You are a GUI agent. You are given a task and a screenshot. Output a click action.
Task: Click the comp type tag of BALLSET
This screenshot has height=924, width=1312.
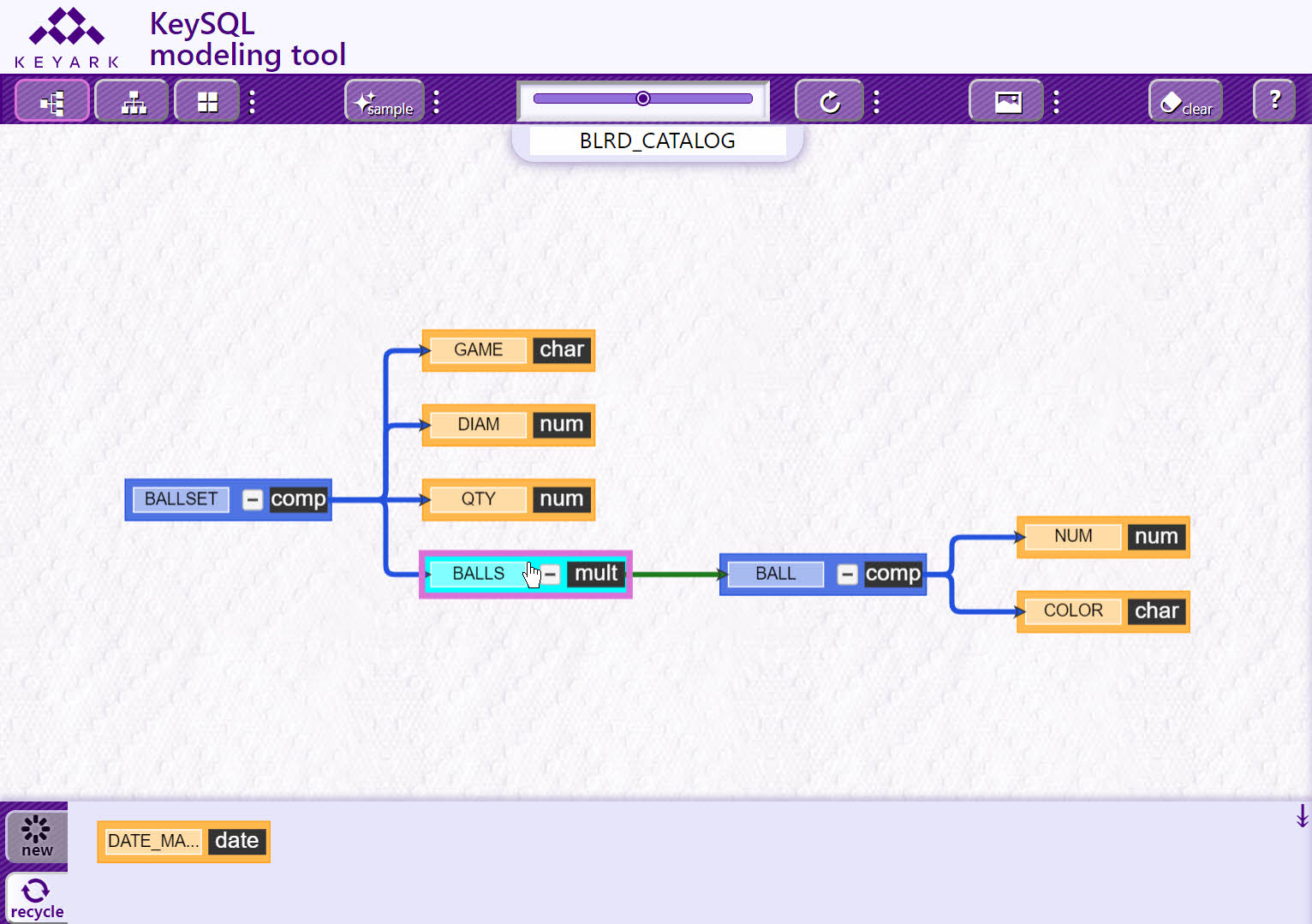tap(298, 499)
